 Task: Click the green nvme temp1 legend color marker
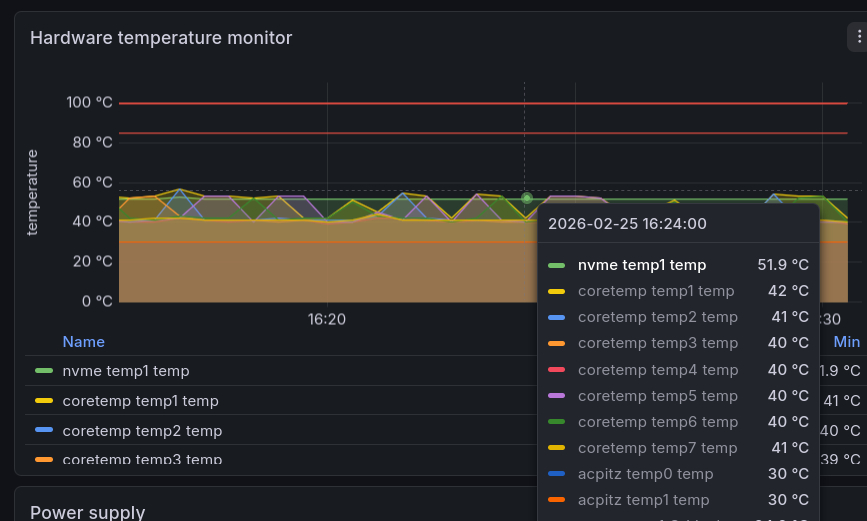pyautogui.click(x=44, y=371)
